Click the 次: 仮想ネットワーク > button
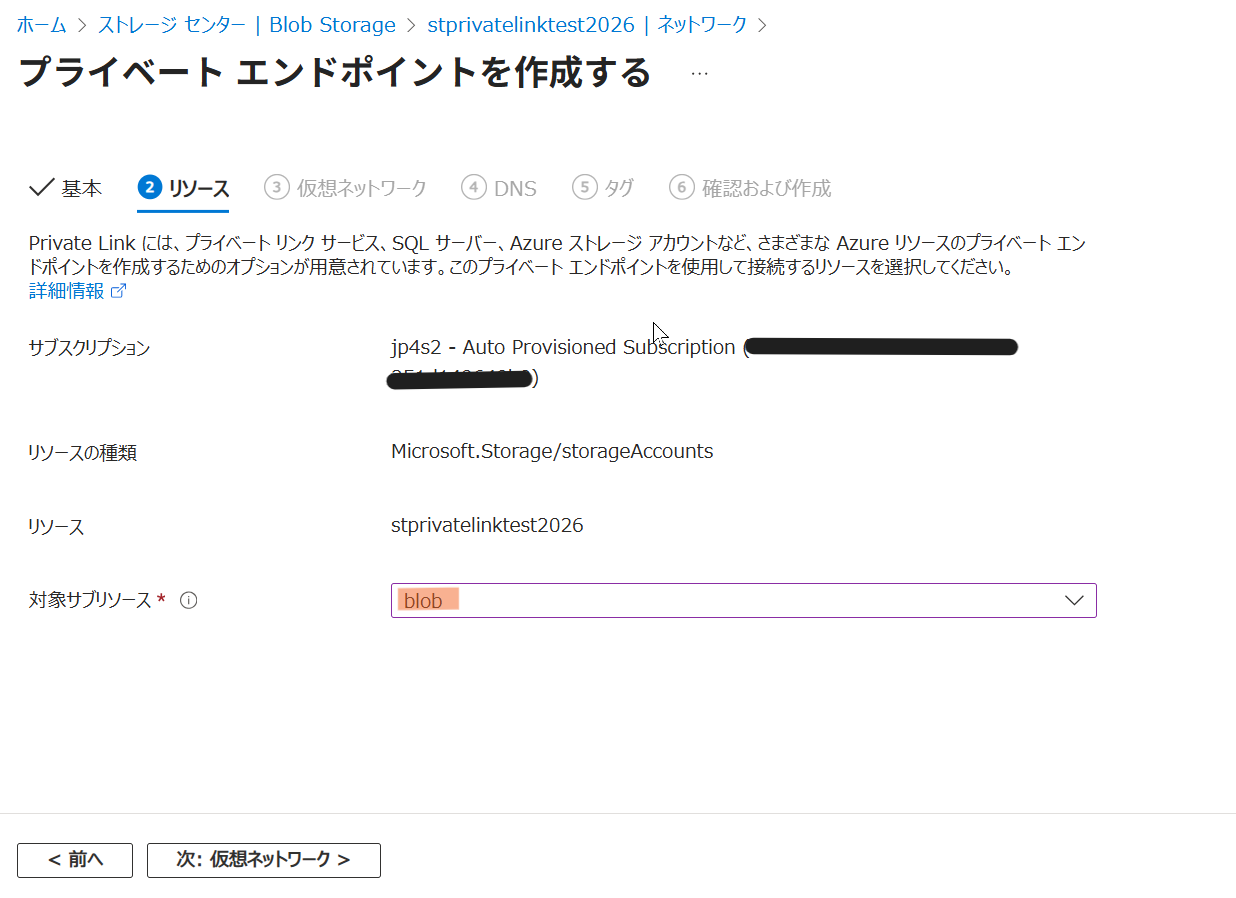Viewport: 1236px width, 898px height. click(264, 860)
